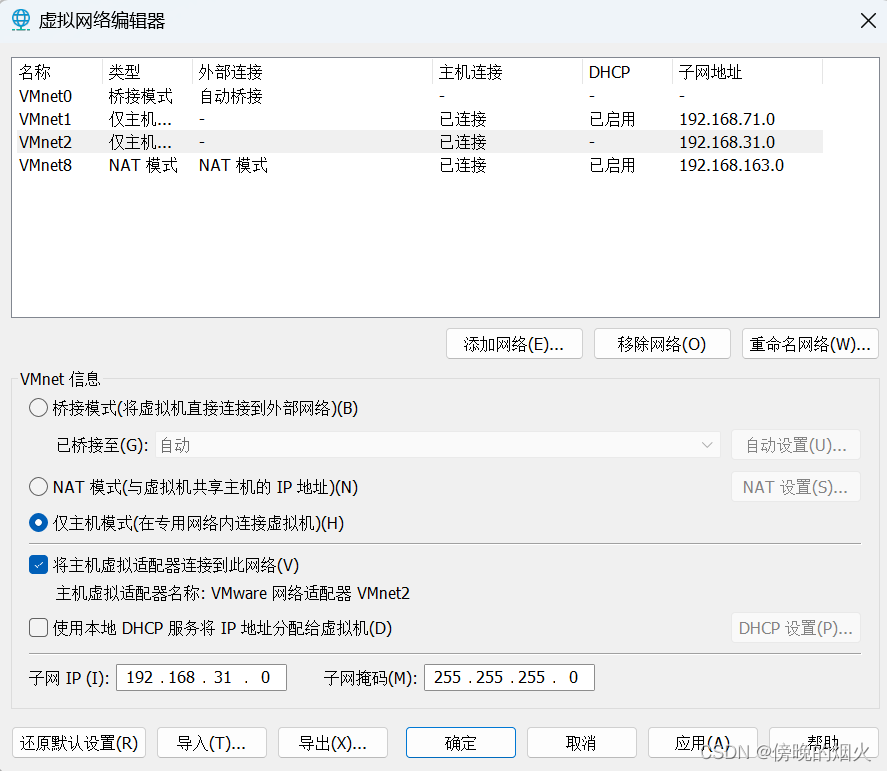Select the VMnet1 row
Screen dimensions: 887x771
(420, 119)
